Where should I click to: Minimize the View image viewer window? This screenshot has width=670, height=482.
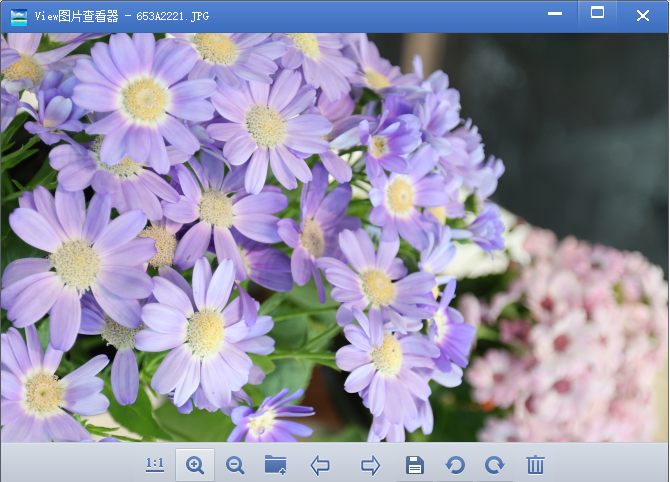(555, 14)
